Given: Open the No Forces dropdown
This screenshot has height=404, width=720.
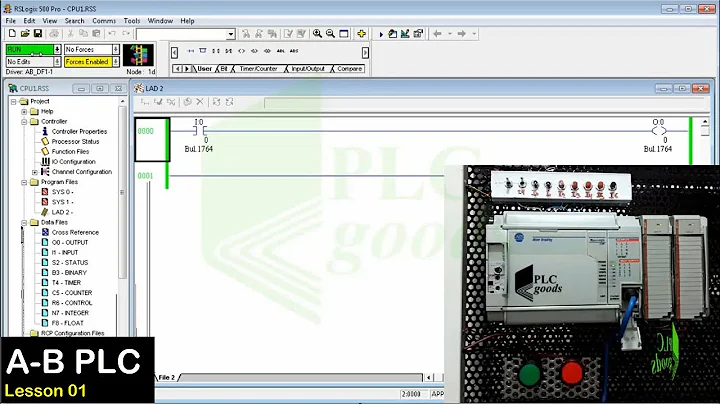Looking at the screenshot, I should click(116, 49).
